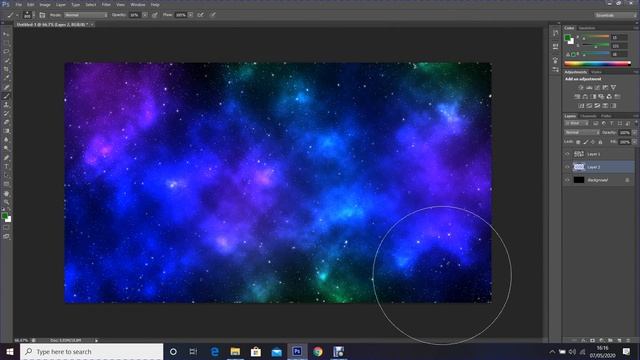This screenshot has width=640, height=360.
Task: Select the Horizontal Type tool
Action: pos(6,167)
